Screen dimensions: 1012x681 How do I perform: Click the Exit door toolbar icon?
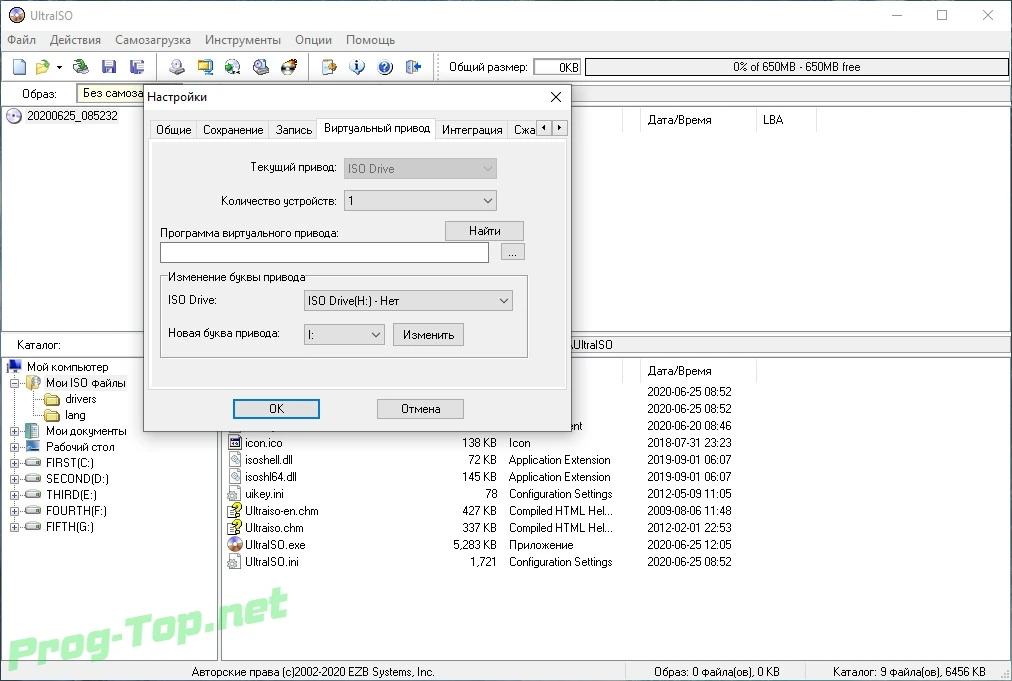click(x=413, y=66)
